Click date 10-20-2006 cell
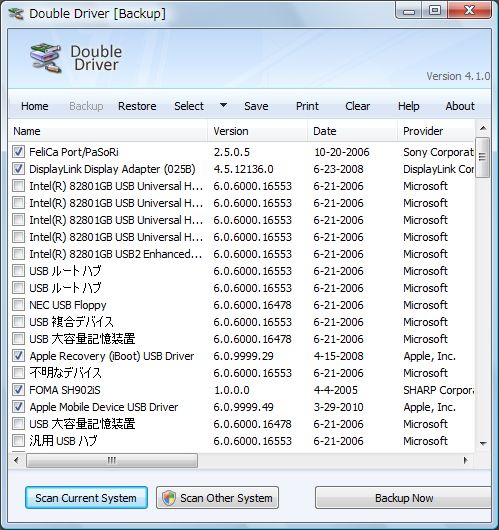499x530 pixels. click(x=342, y=152)
